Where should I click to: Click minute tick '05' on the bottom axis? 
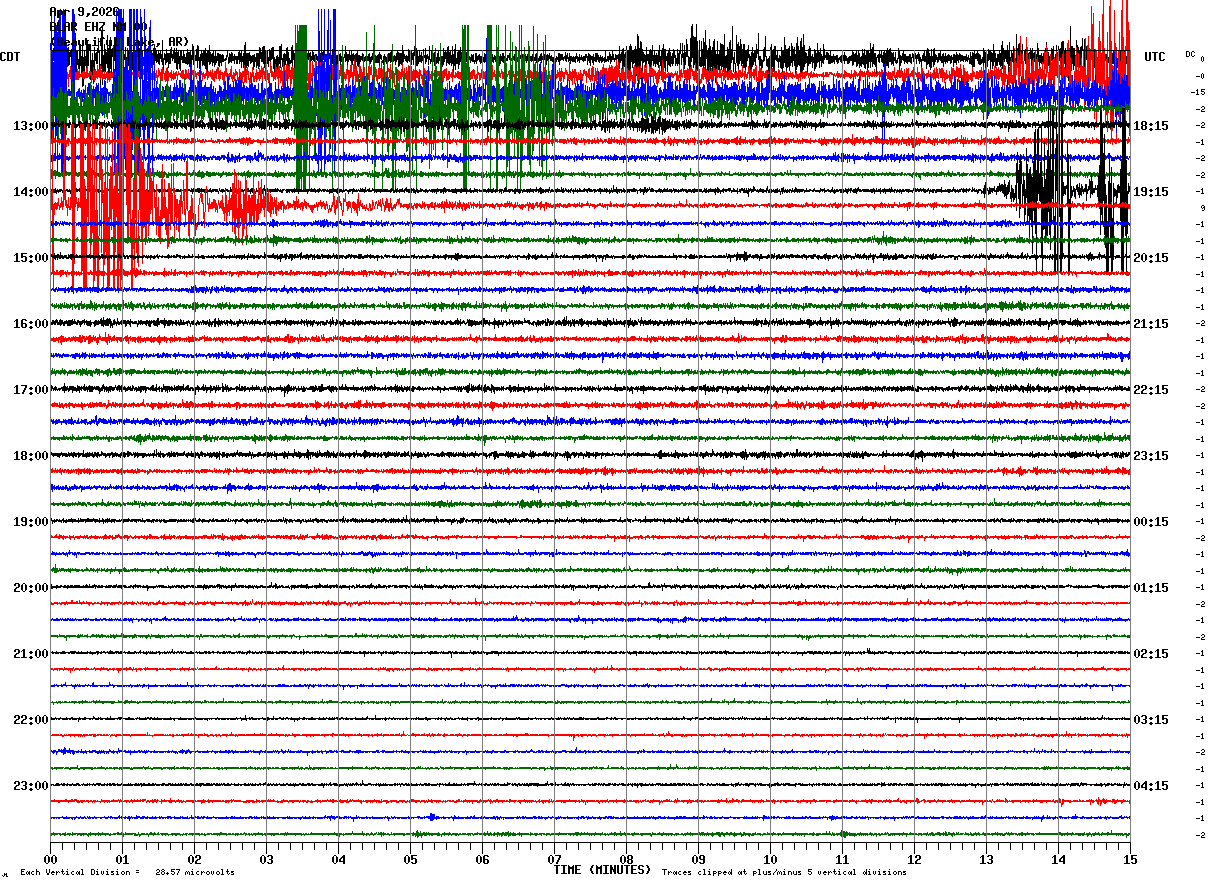[411, 859]
